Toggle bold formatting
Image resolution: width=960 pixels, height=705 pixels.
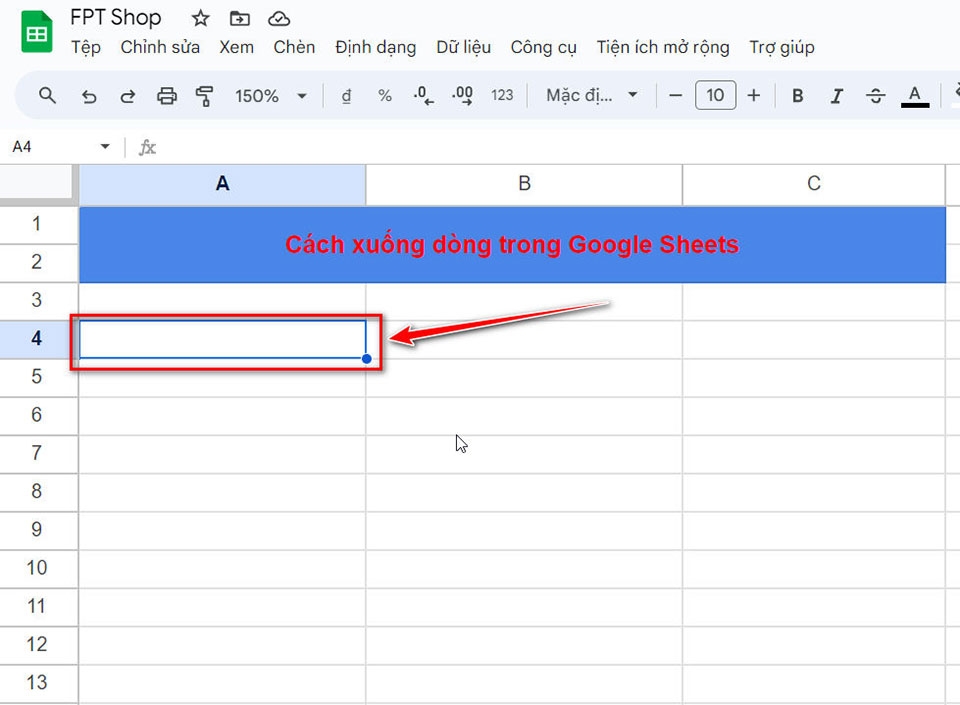797,95
